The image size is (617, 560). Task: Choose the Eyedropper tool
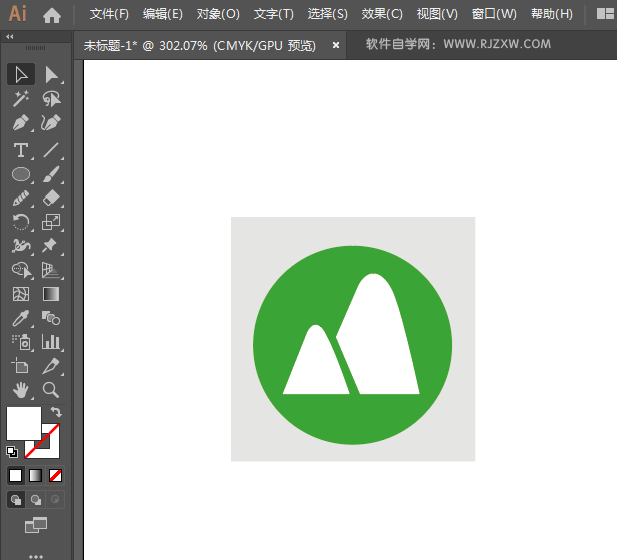21,318
